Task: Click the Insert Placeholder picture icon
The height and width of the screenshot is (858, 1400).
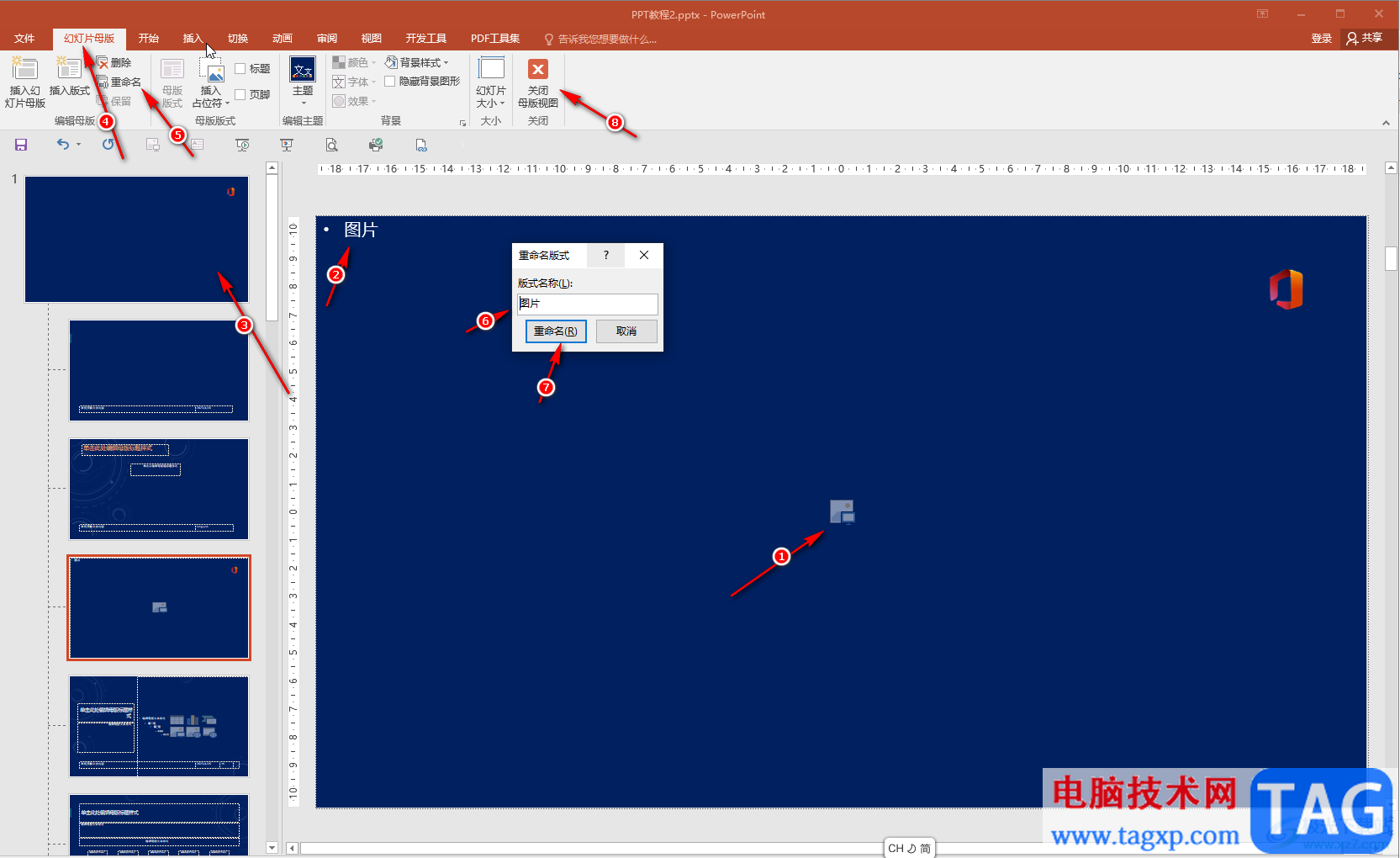Action: pos(211,70)
